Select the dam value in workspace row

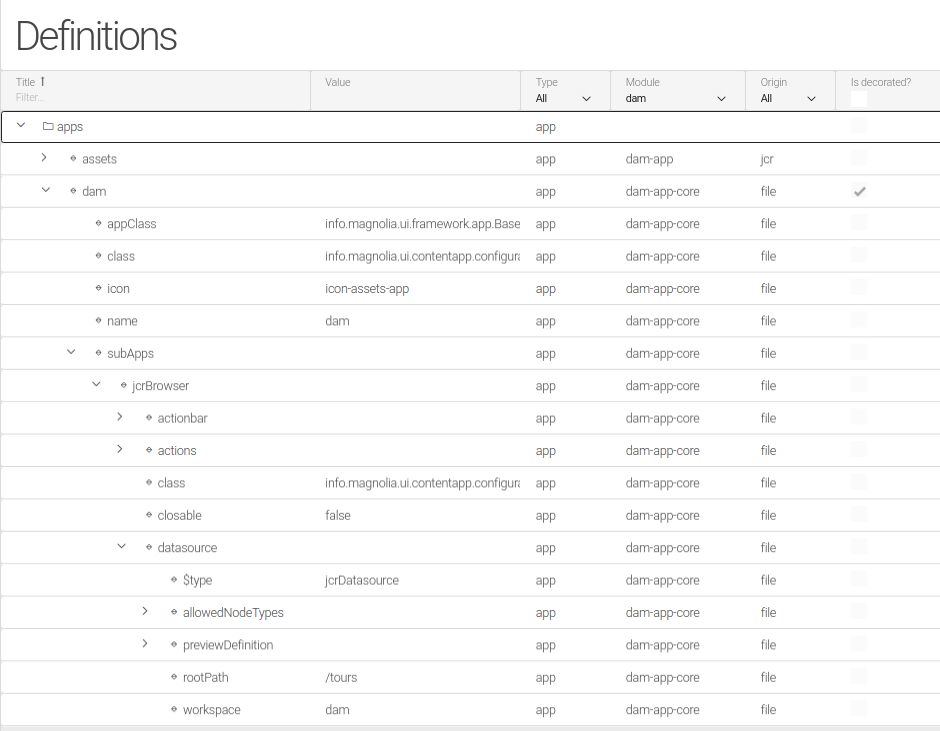coord(337,709)
